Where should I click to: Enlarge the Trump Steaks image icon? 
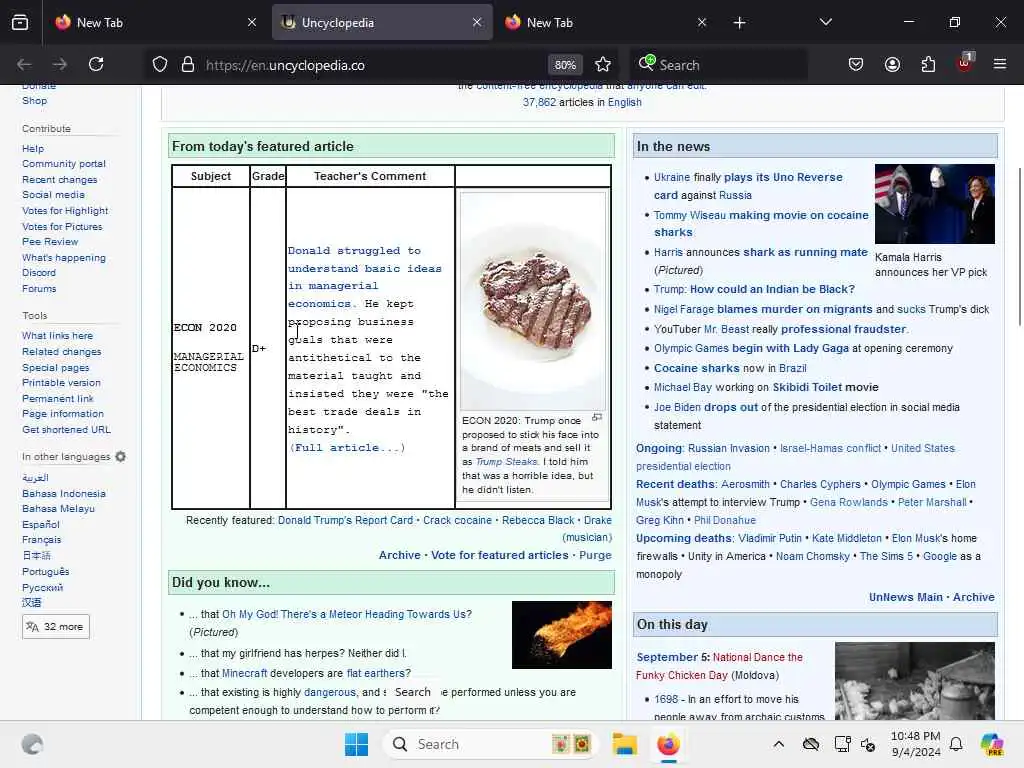597,417
